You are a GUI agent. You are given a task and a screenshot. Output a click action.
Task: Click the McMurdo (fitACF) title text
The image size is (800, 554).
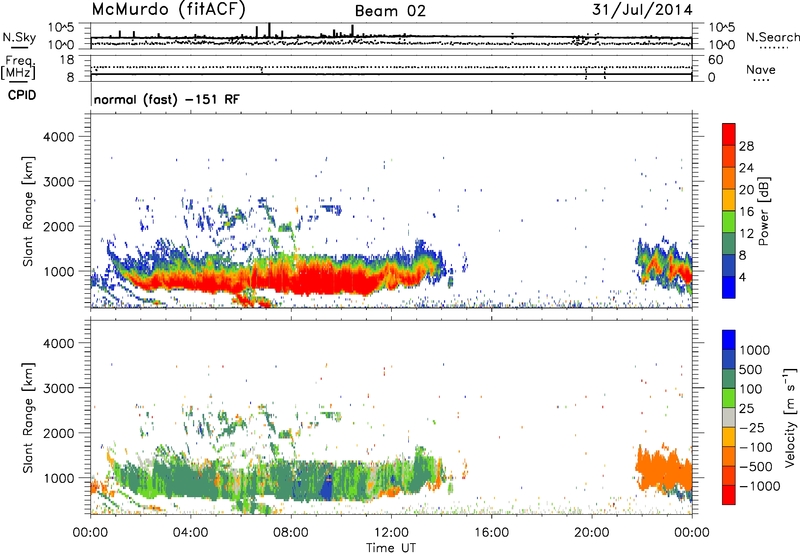[x=168, y=10]
